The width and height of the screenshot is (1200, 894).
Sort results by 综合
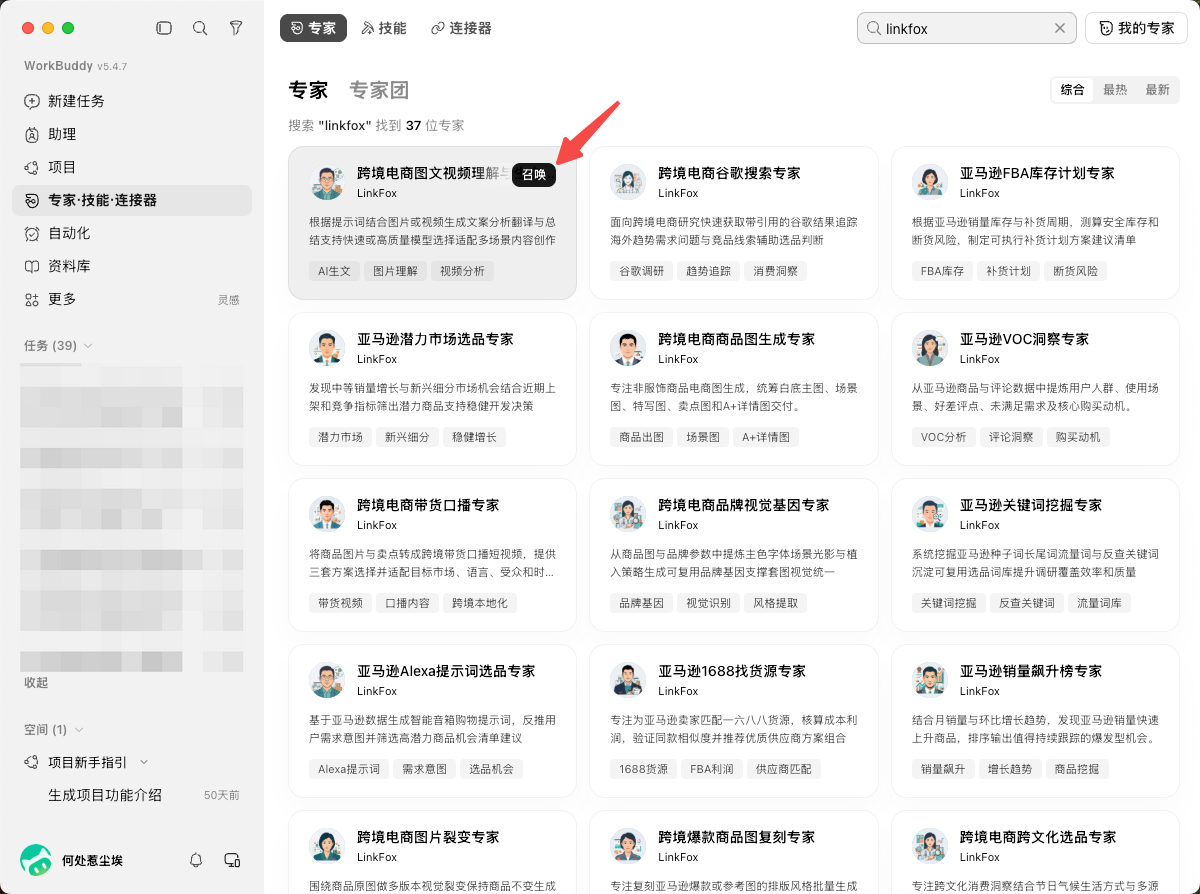[1072, 89]
